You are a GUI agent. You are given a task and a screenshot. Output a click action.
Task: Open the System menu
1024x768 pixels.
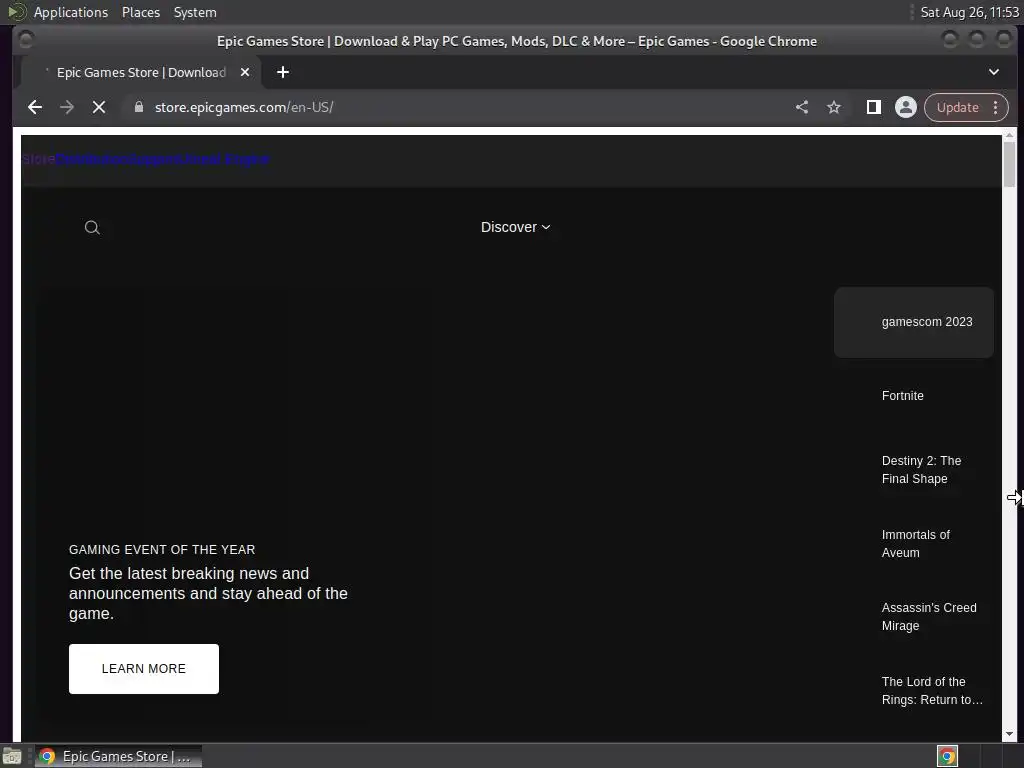(x=195, y=12)
